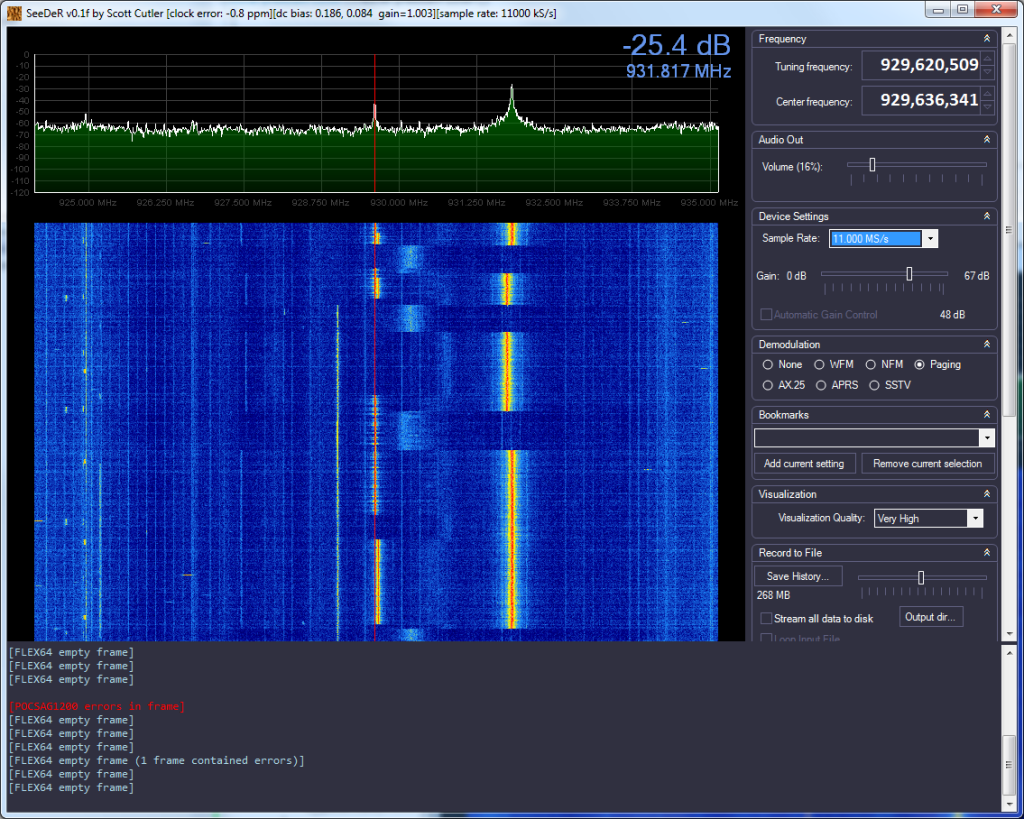The image size is (1024, 819).
Task: Decrease Center frequency with down arrow
Action: point(987,108)
